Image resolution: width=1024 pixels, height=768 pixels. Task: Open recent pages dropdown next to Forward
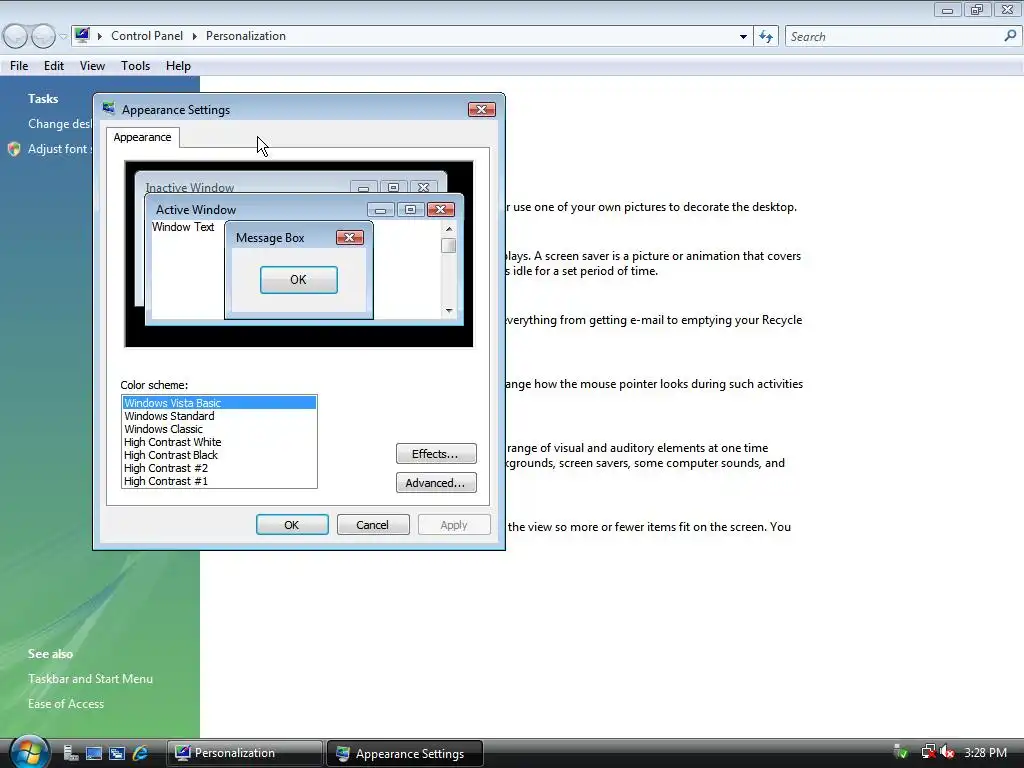pos(63,37)
